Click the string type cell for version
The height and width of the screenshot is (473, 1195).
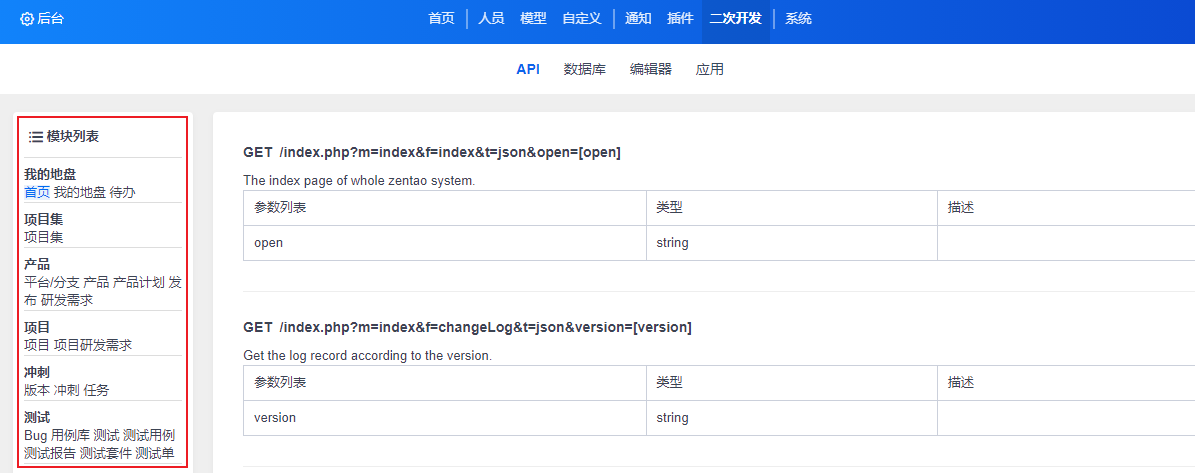[x=792, y=417]
